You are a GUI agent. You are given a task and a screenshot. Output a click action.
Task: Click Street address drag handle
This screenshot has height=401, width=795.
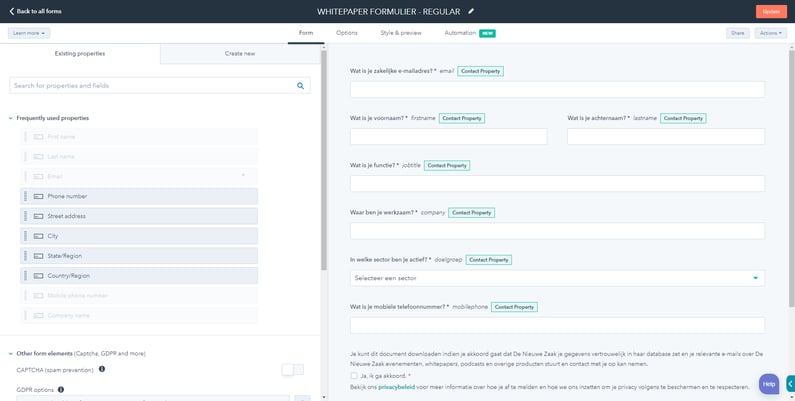25,216
